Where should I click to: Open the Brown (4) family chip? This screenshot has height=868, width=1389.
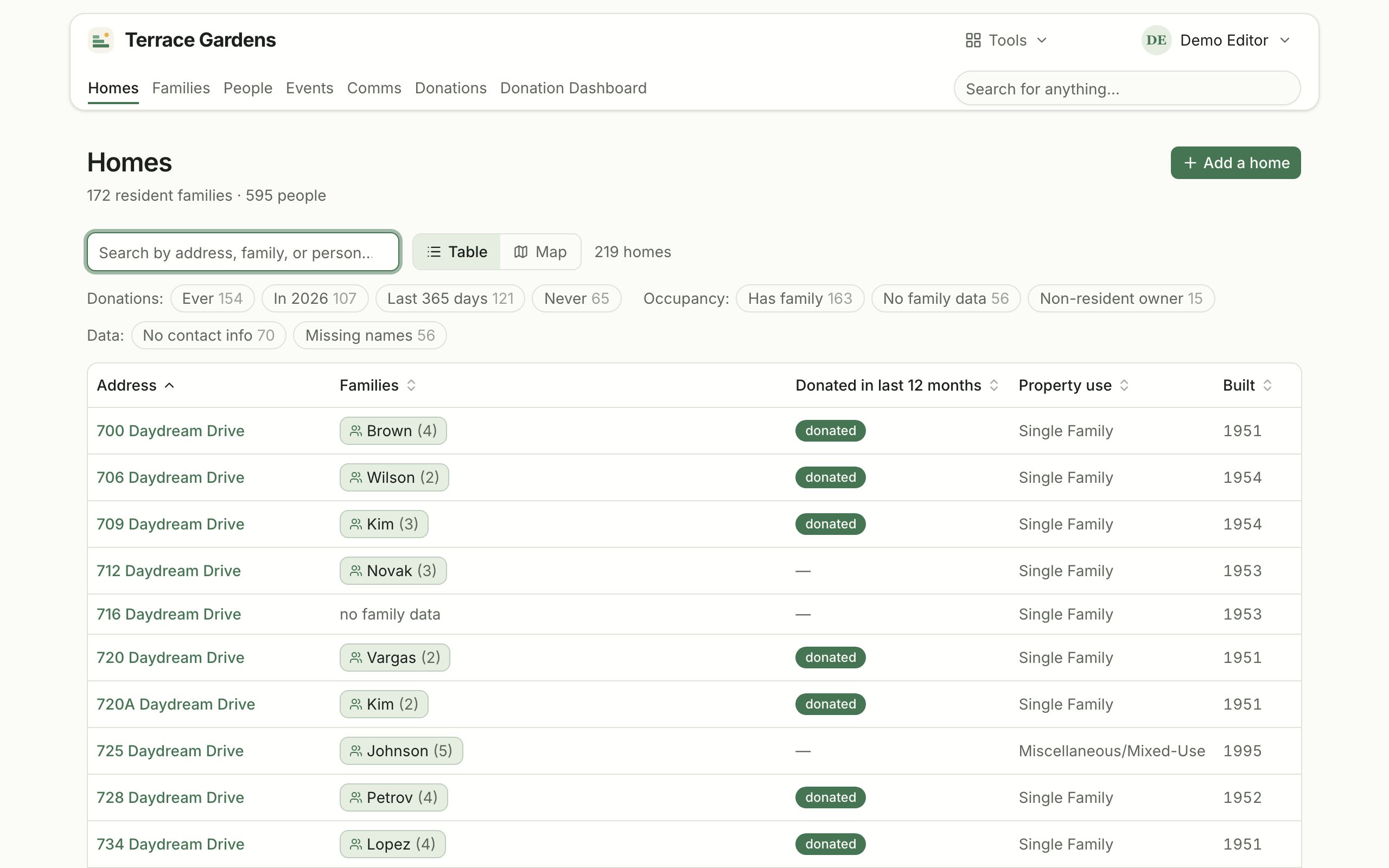393,431
